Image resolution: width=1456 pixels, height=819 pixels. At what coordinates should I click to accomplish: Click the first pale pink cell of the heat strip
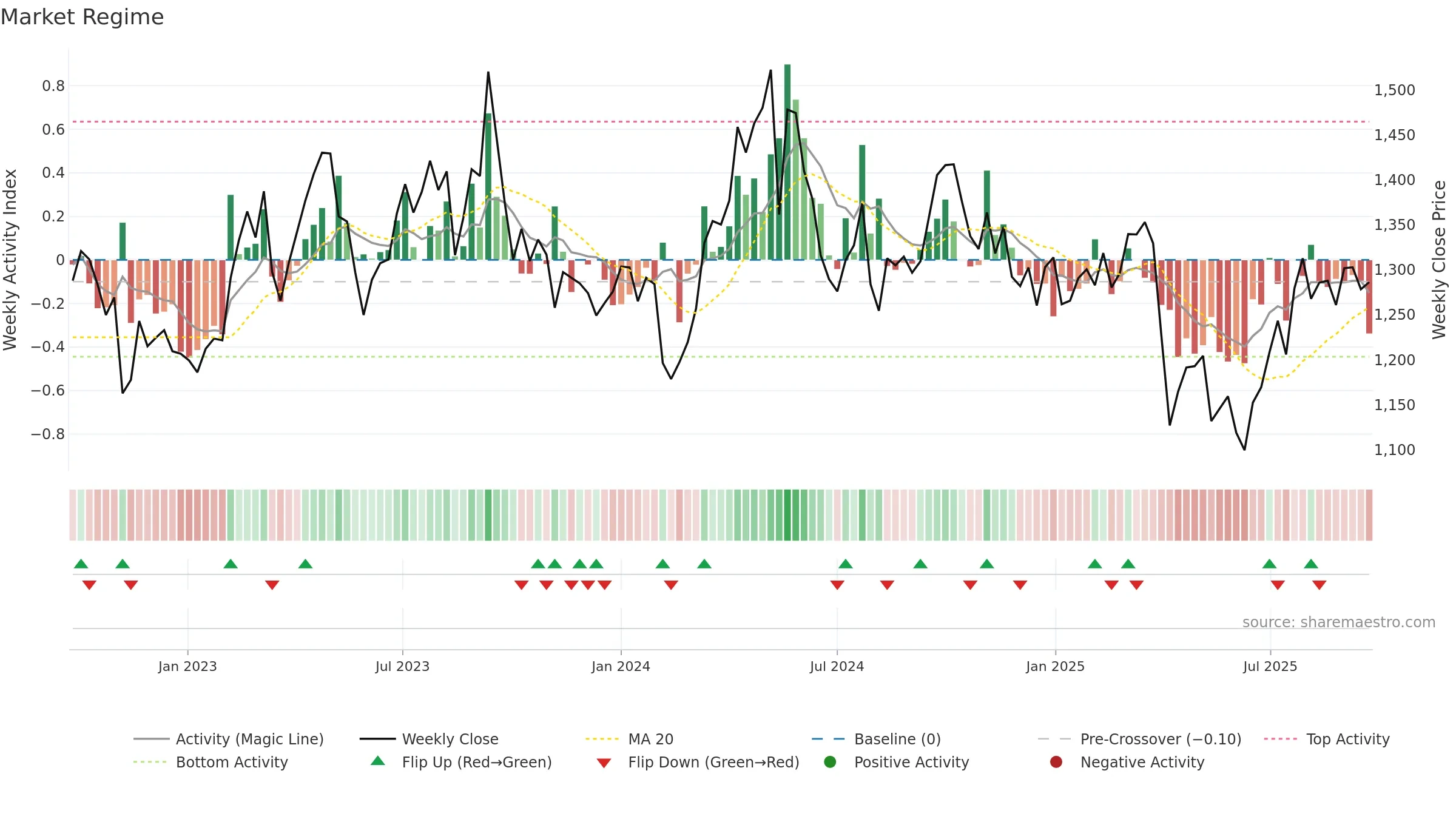click(73, 515)
